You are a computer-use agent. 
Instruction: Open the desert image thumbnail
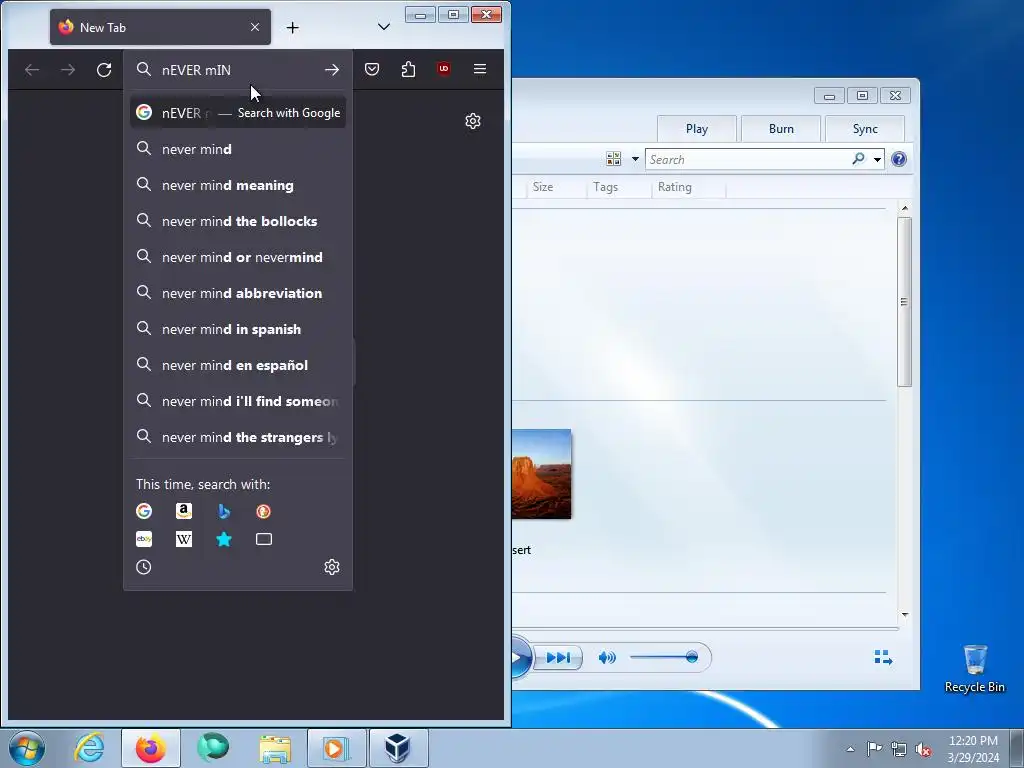541,474
